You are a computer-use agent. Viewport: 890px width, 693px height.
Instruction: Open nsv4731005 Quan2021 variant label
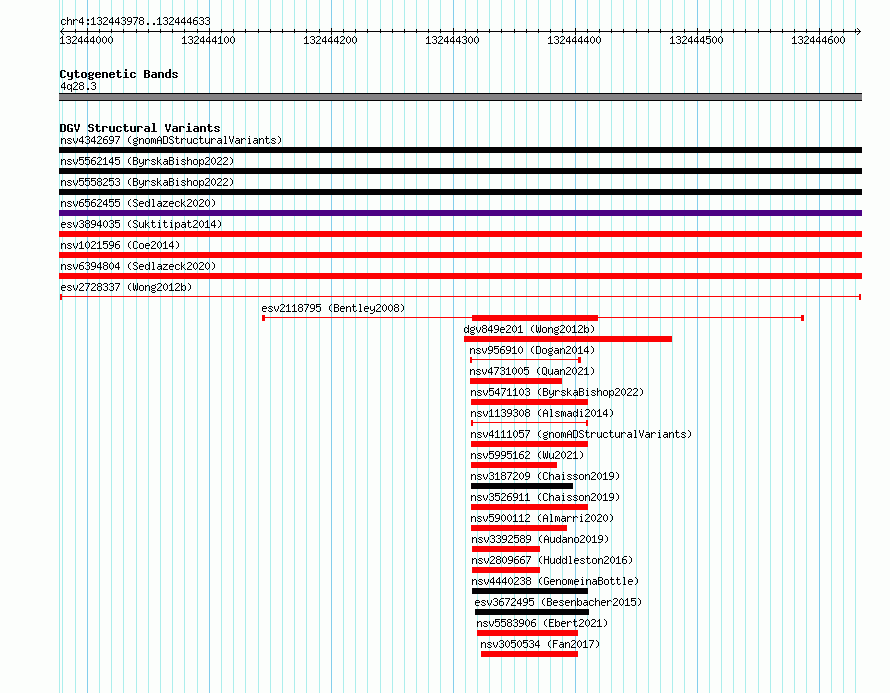[x=532, y=371]
